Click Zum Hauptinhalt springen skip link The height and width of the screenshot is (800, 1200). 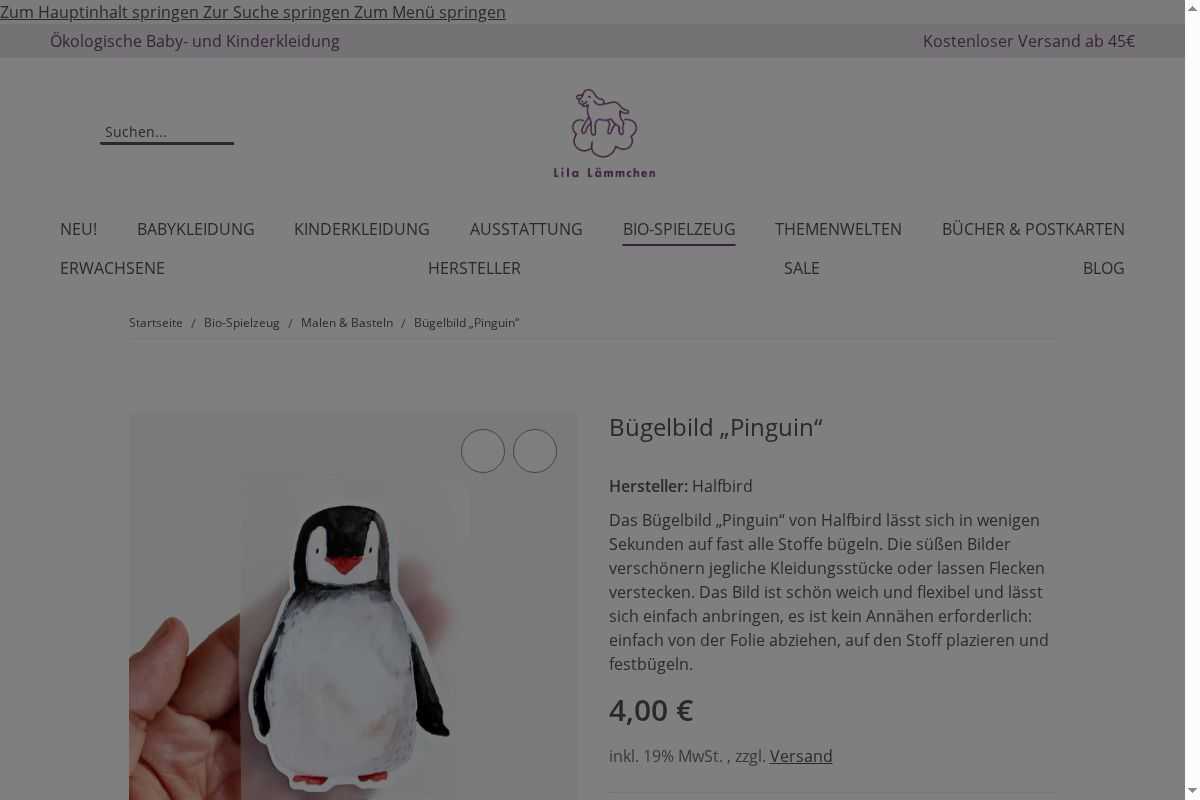coord(100,12)
